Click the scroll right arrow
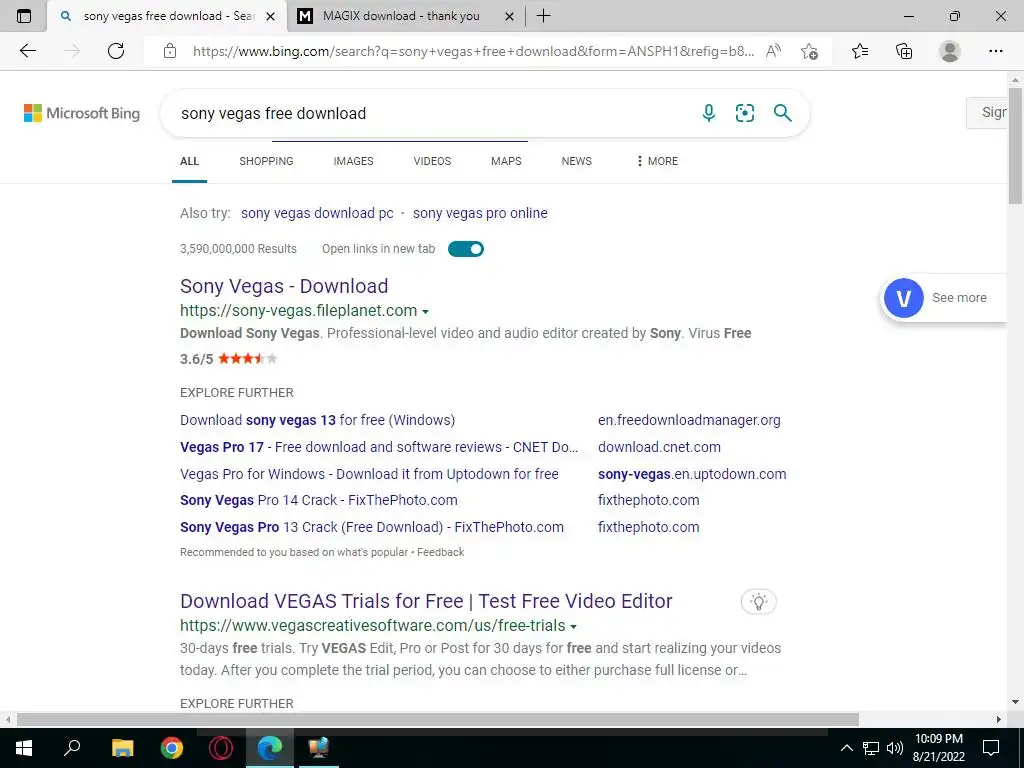 click(x=999, y=720)
